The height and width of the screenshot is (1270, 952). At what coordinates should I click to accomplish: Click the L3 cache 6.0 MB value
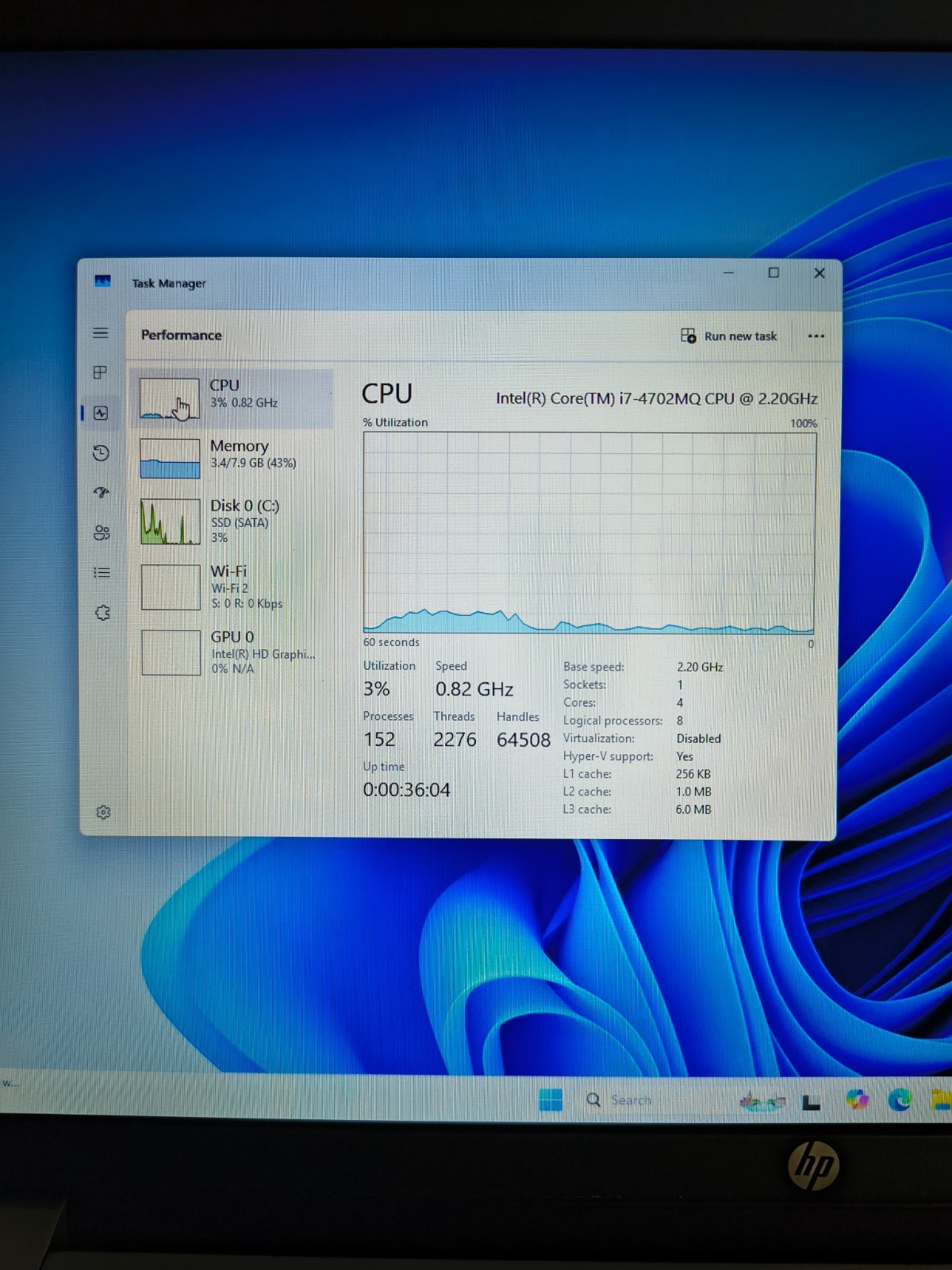pos(693,810)
